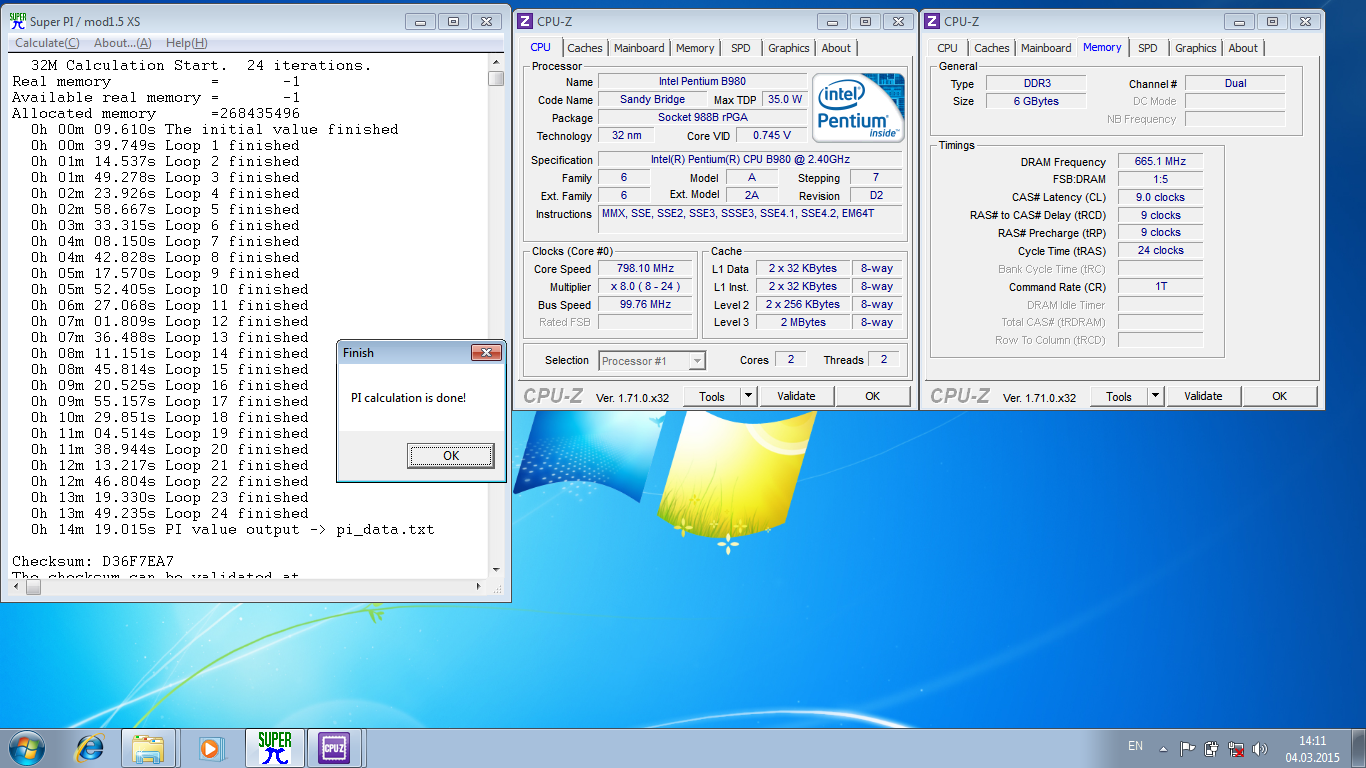Open SPD tab in Memory window

(x=1148, y=48)
